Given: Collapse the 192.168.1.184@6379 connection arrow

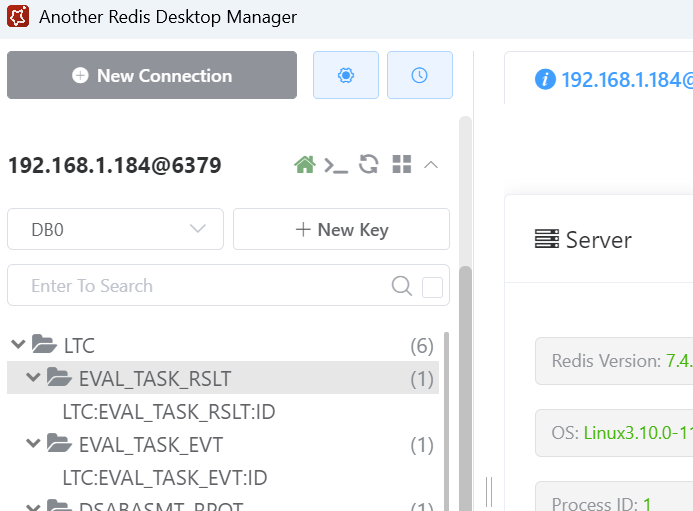Looking at the screenshot, I should tap(431, 165).
